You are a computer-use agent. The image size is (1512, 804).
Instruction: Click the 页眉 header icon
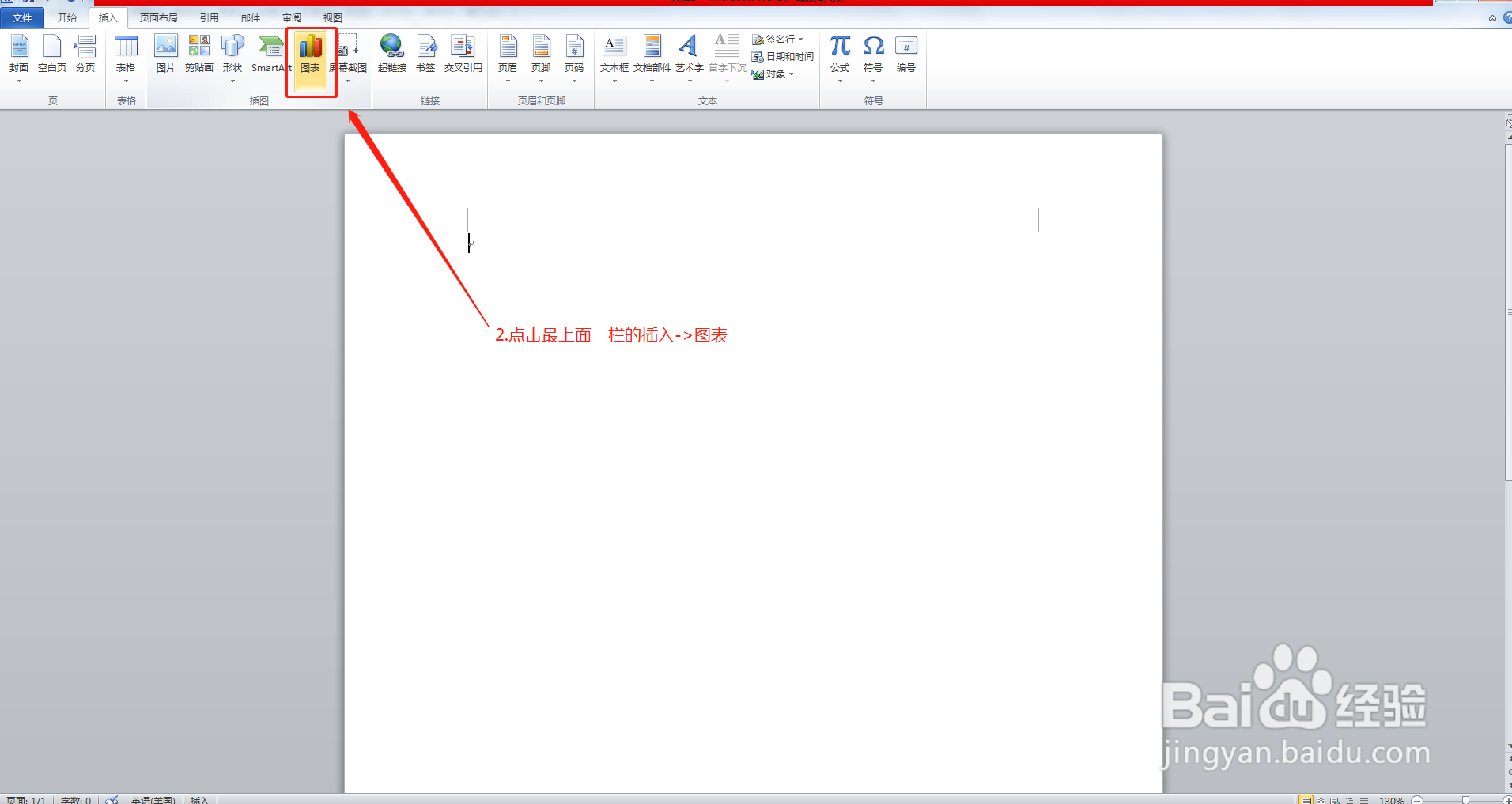(508, 46)
